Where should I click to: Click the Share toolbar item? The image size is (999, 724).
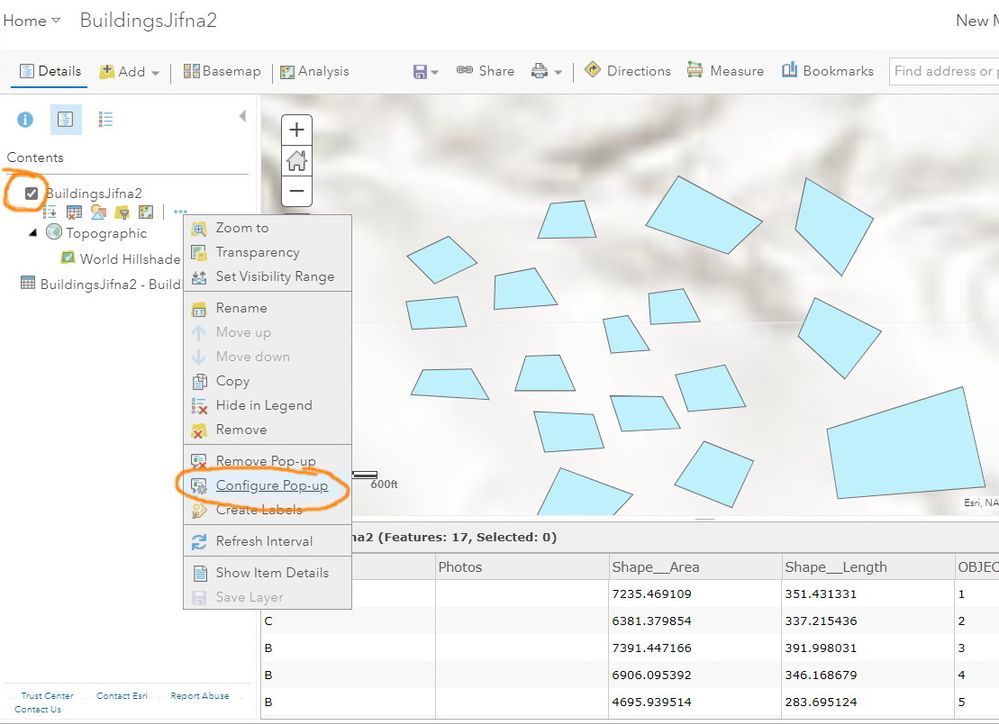coord(485,71)
